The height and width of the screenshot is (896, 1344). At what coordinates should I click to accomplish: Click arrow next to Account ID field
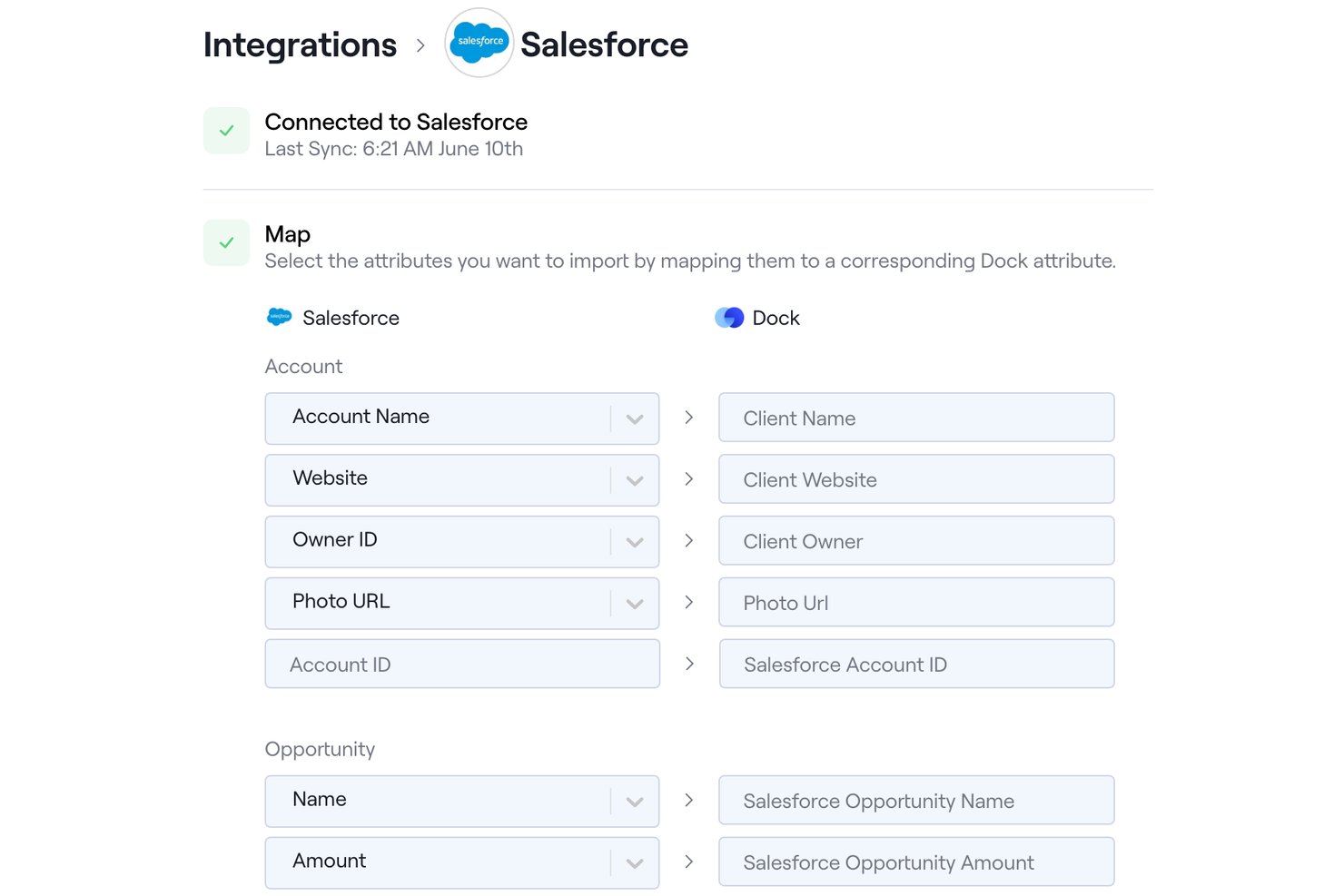[689, 664]
